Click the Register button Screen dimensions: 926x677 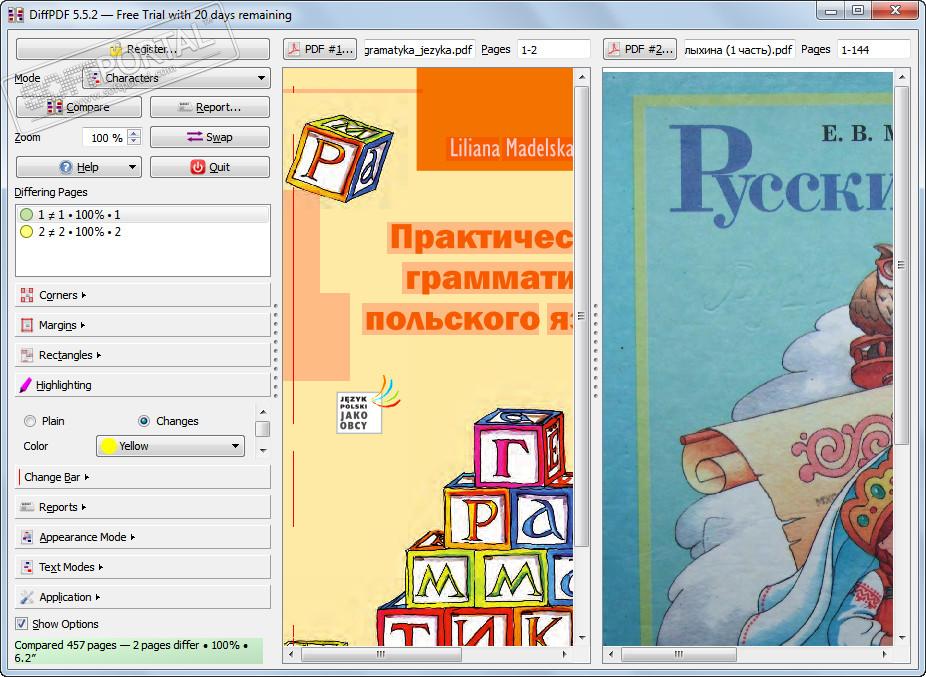(142, 49)
